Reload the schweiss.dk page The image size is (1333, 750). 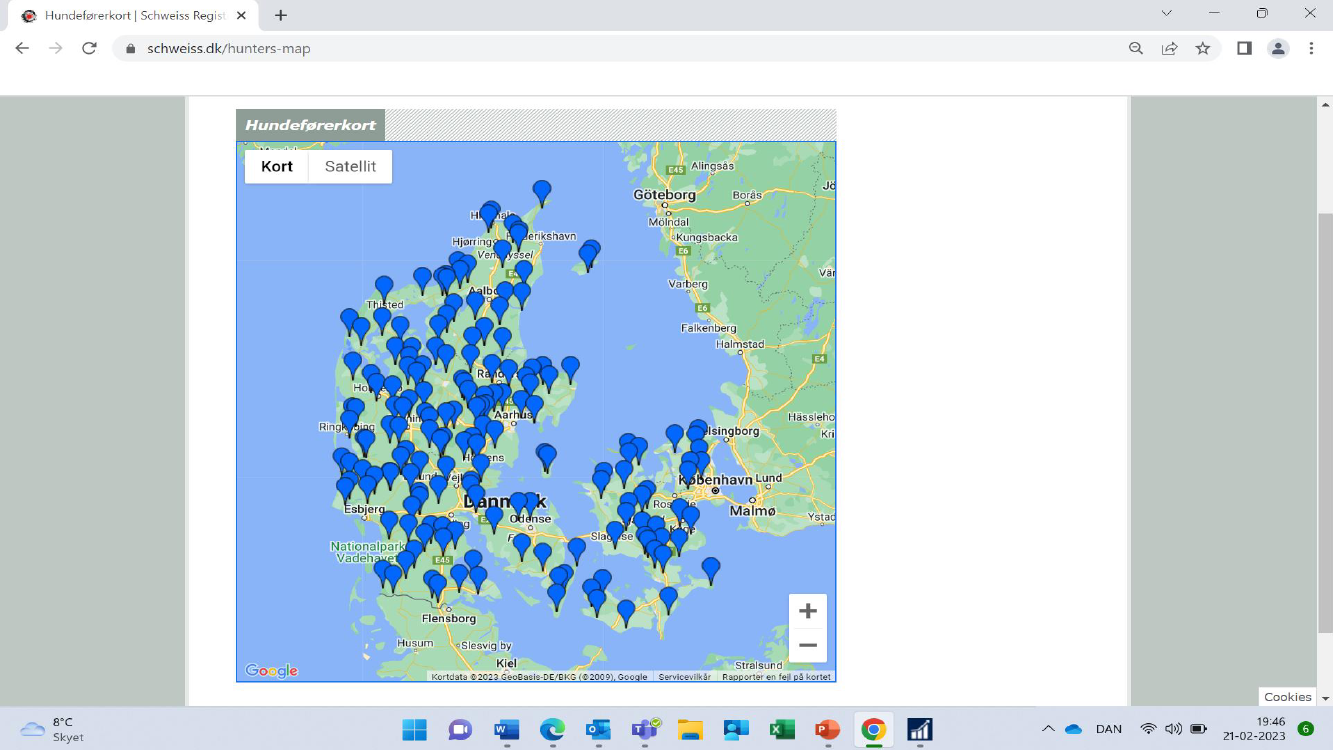point(89,48)
